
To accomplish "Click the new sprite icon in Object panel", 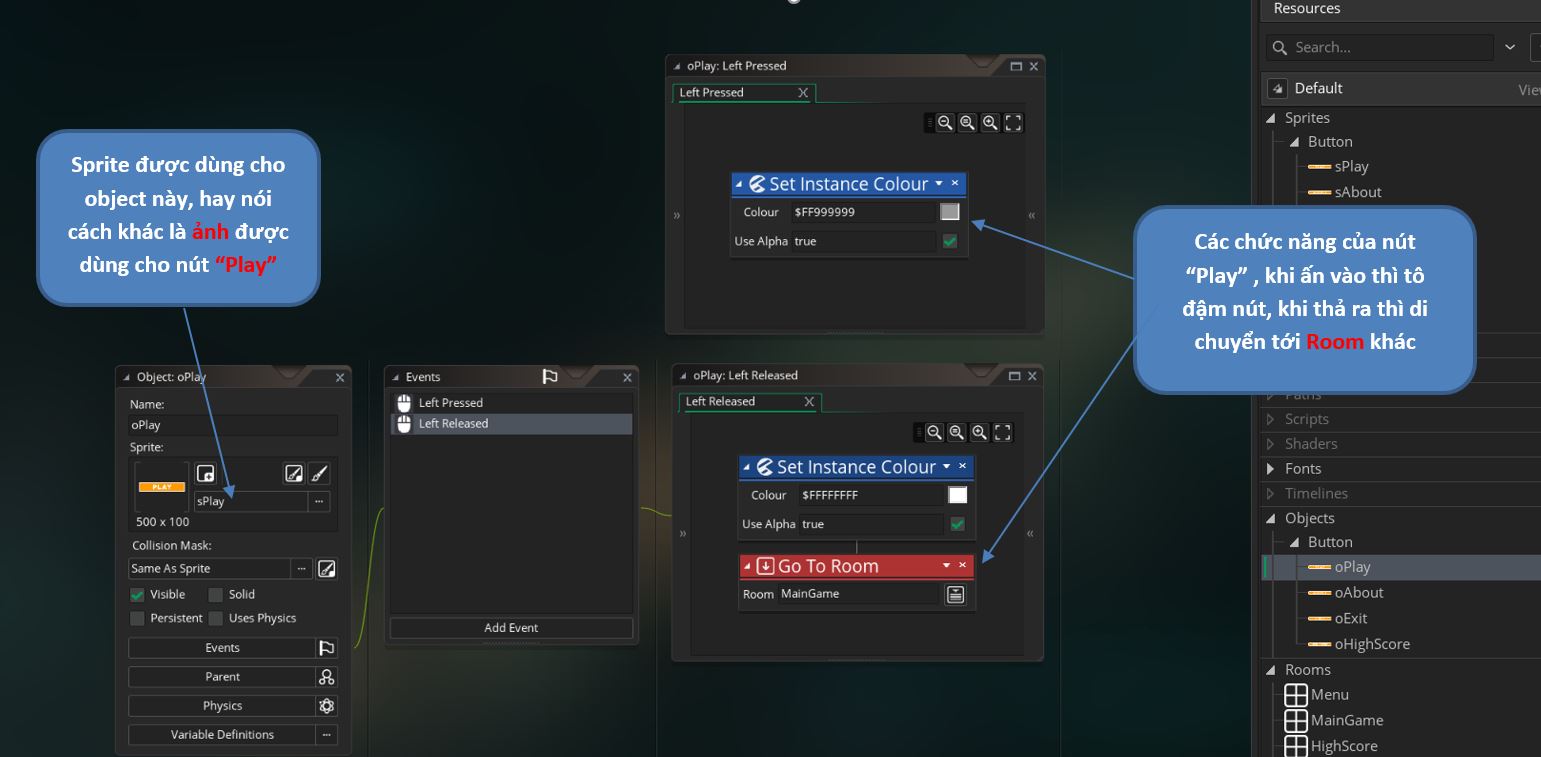I will pyautogui.click(x=205, y=474).
